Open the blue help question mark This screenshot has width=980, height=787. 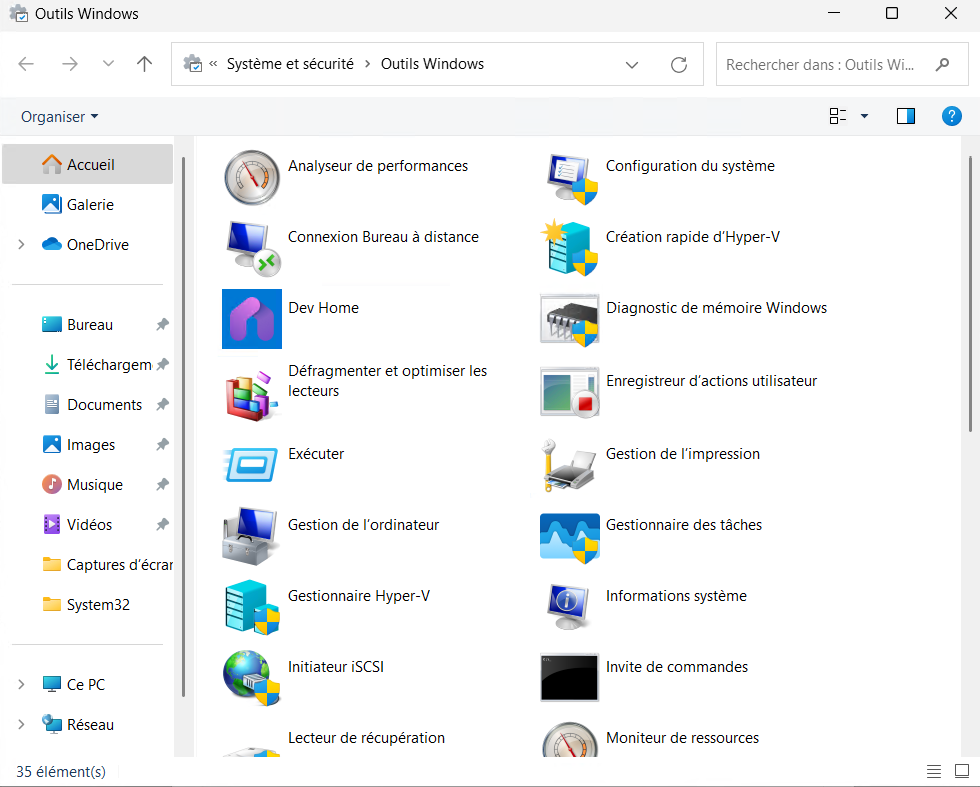click(x=951, y=116)
